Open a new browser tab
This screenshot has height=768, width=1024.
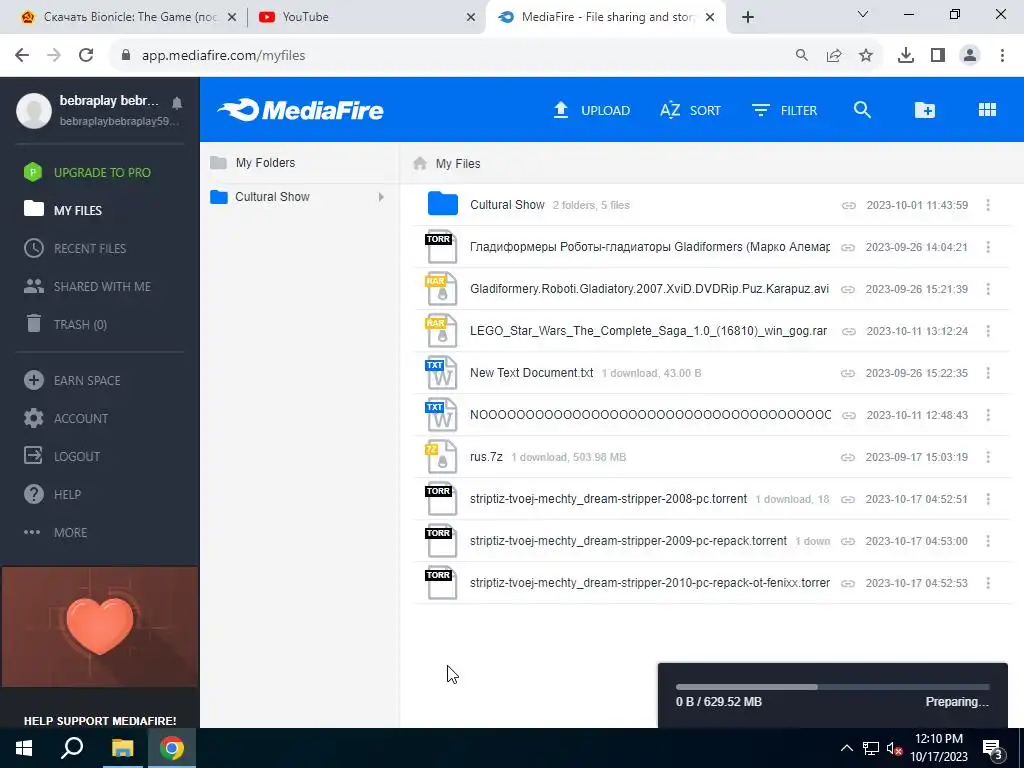pyautogui.click(x=748, y=17)
